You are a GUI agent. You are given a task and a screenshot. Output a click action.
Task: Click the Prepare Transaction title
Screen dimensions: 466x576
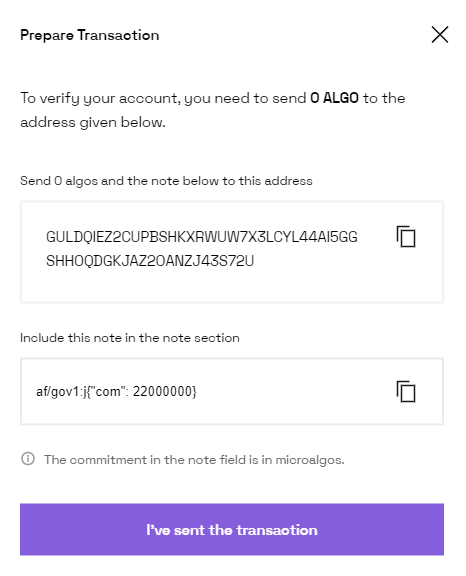pos(90,35)
